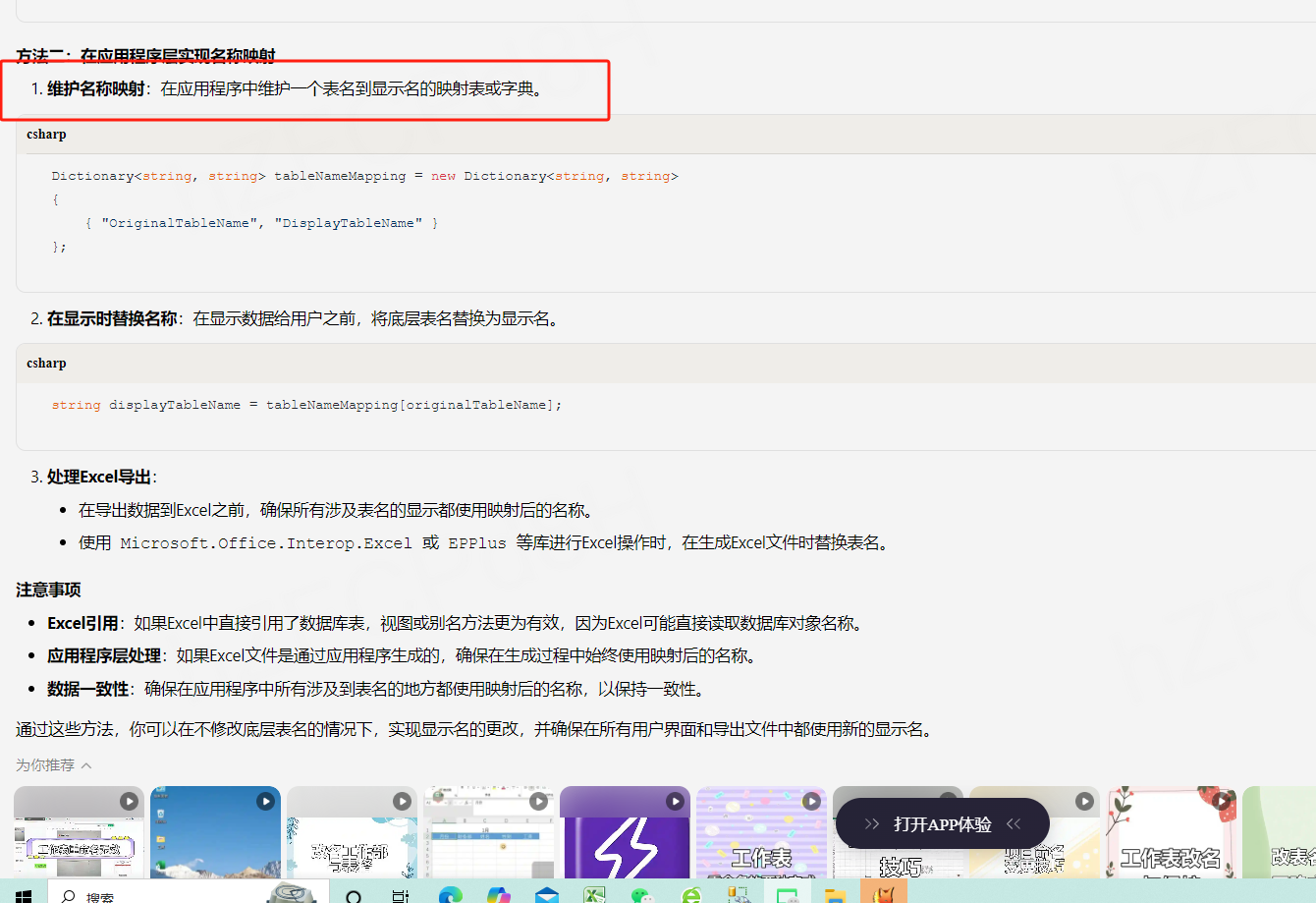Open the Mail app in taskbar
The height and width of the screenshot is (903, 1316).
coord(546,894)
